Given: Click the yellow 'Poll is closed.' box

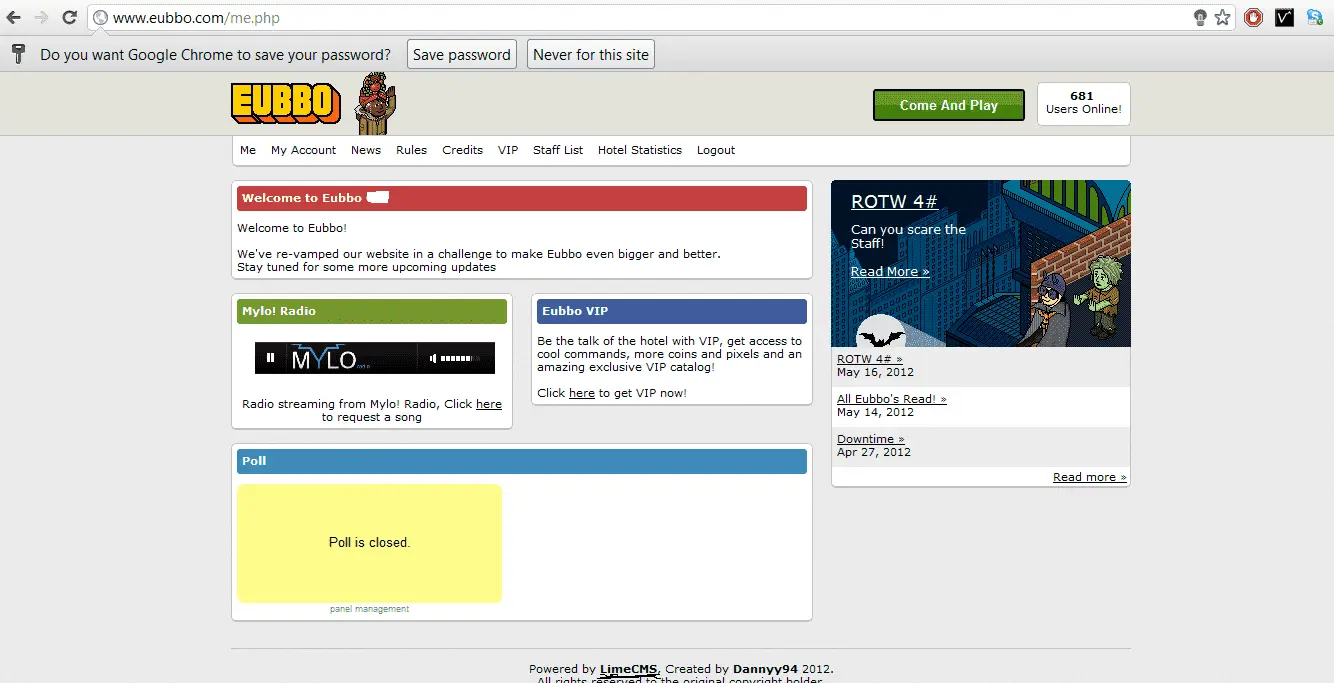Looking at the screenshot, I should [369, 543].
